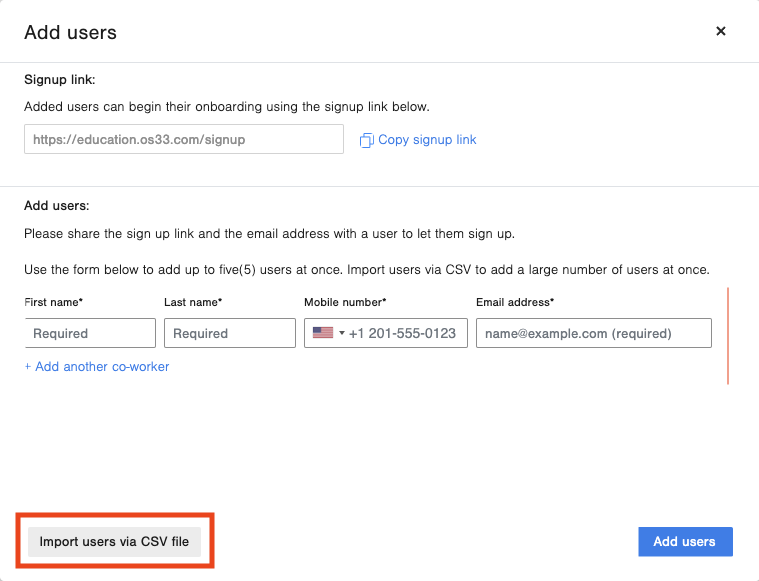Focus the First name input field

pos(90,333)
